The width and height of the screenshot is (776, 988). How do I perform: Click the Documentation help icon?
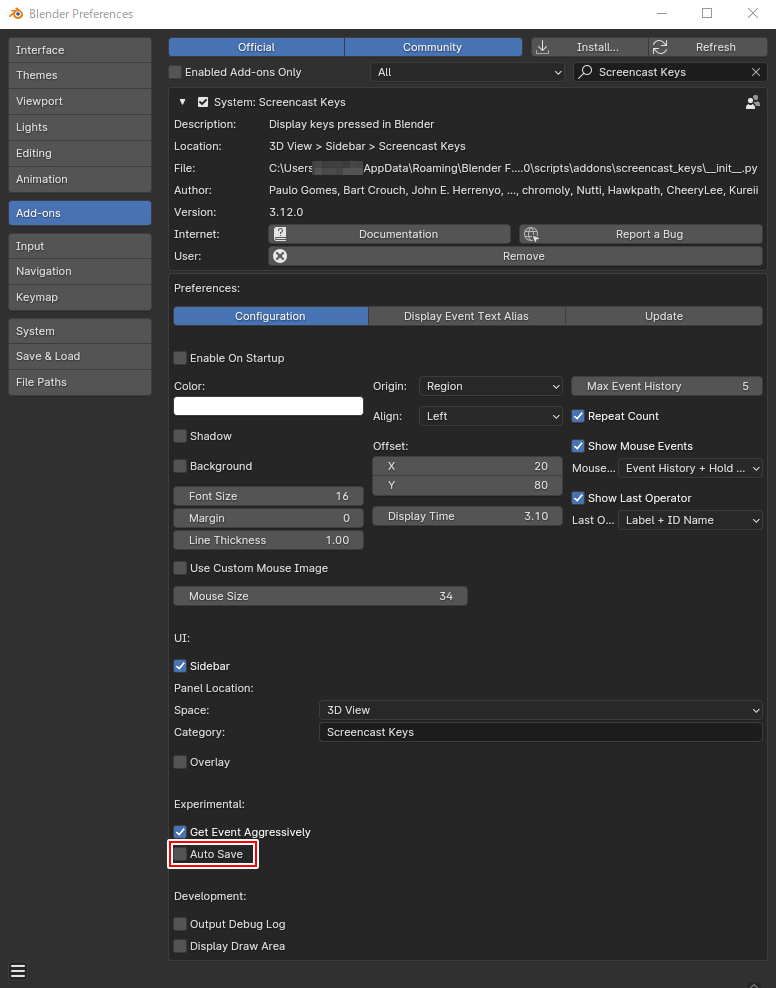[281, 234]
